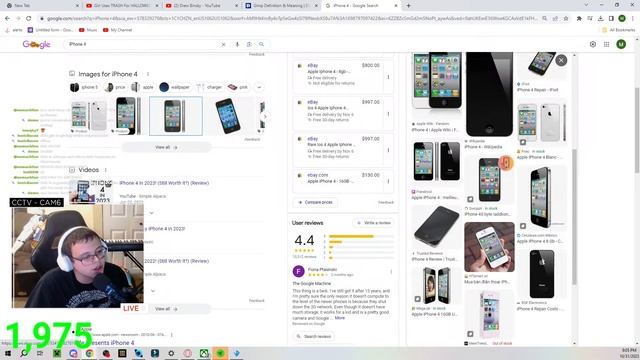The width and height of the screenshot is (640, 360).
Task: Open the Videos section options menu
Action: (106, 170)
